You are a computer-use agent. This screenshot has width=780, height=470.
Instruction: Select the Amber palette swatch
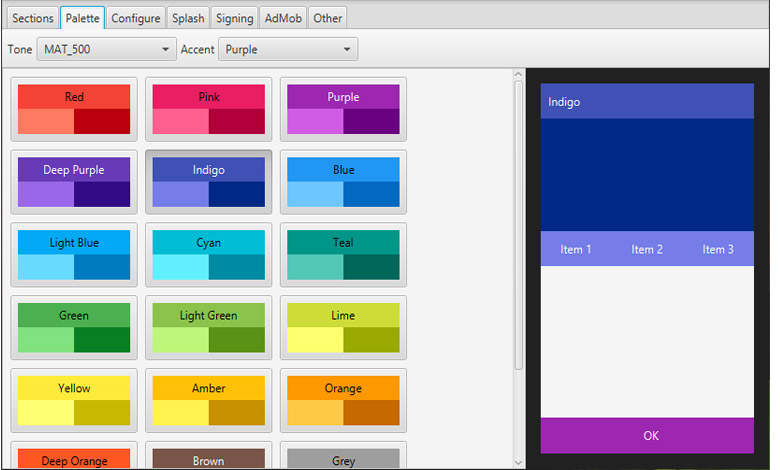pyautogui.click(x=208, y=400)
